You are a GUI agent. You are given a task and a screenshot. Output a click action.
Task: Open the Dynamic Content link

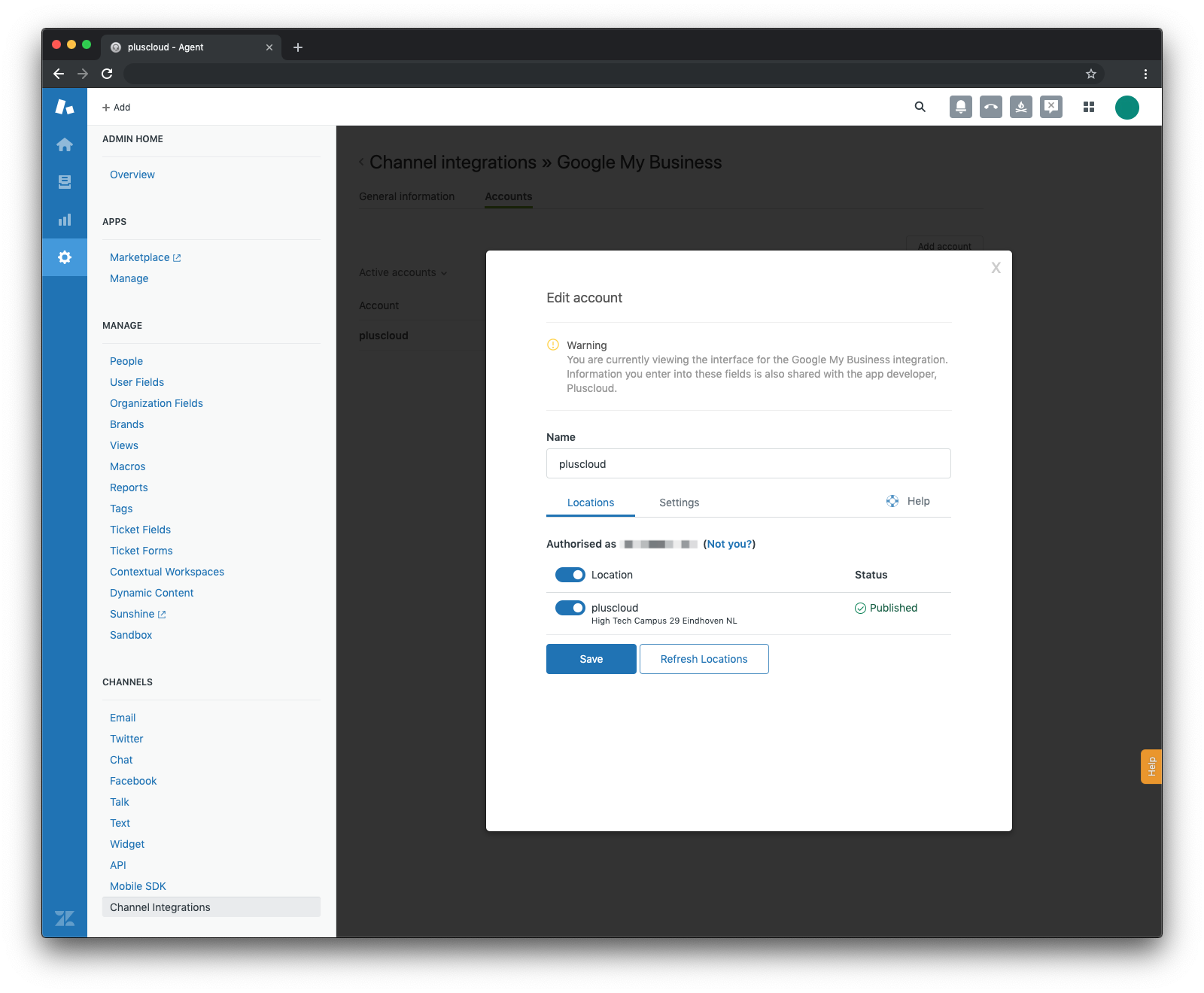tap(152, 593)
